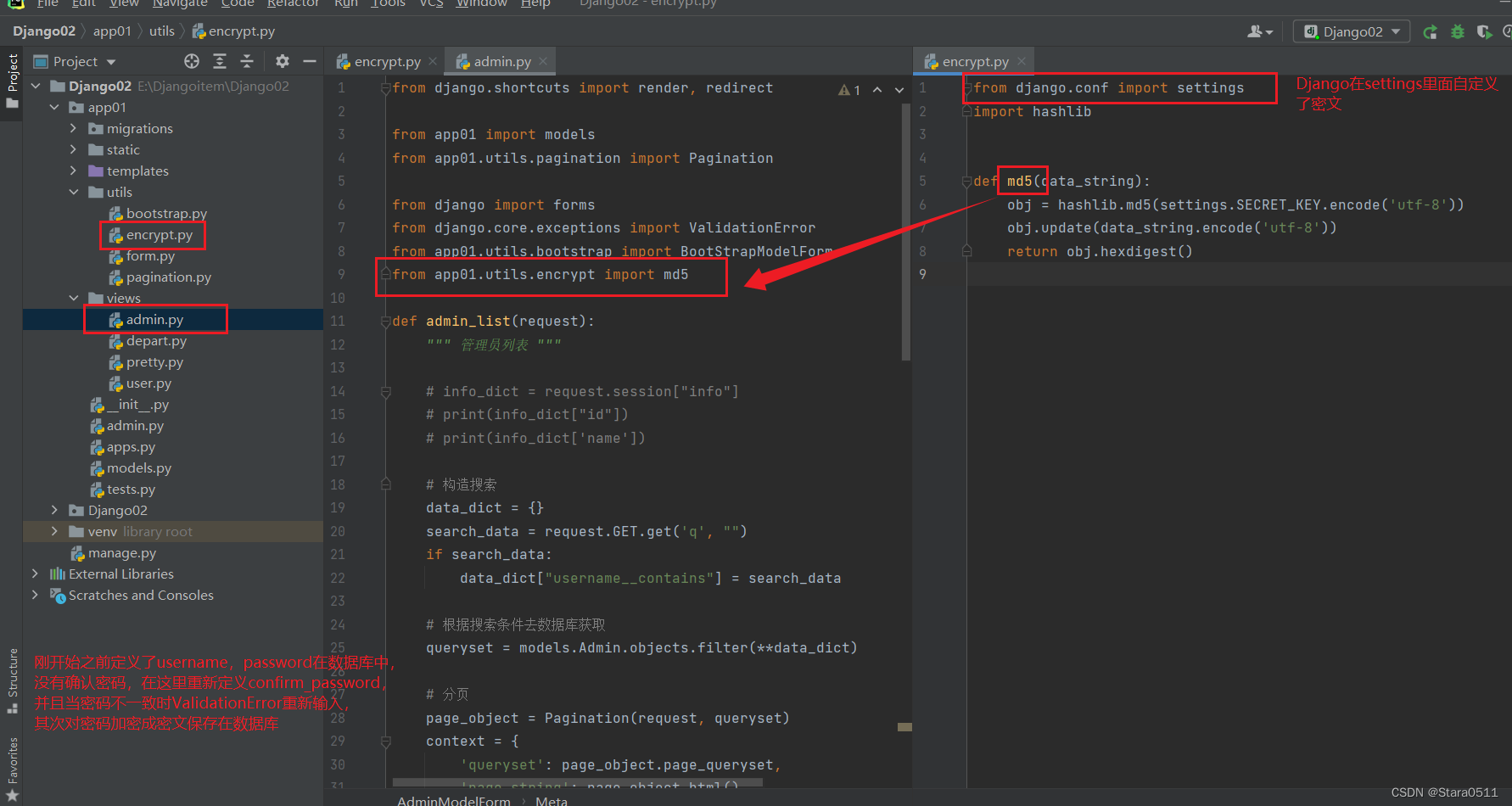Click AdminModelForm in bottom breadcrumb

pyautogui.click(x=454, y=800)
